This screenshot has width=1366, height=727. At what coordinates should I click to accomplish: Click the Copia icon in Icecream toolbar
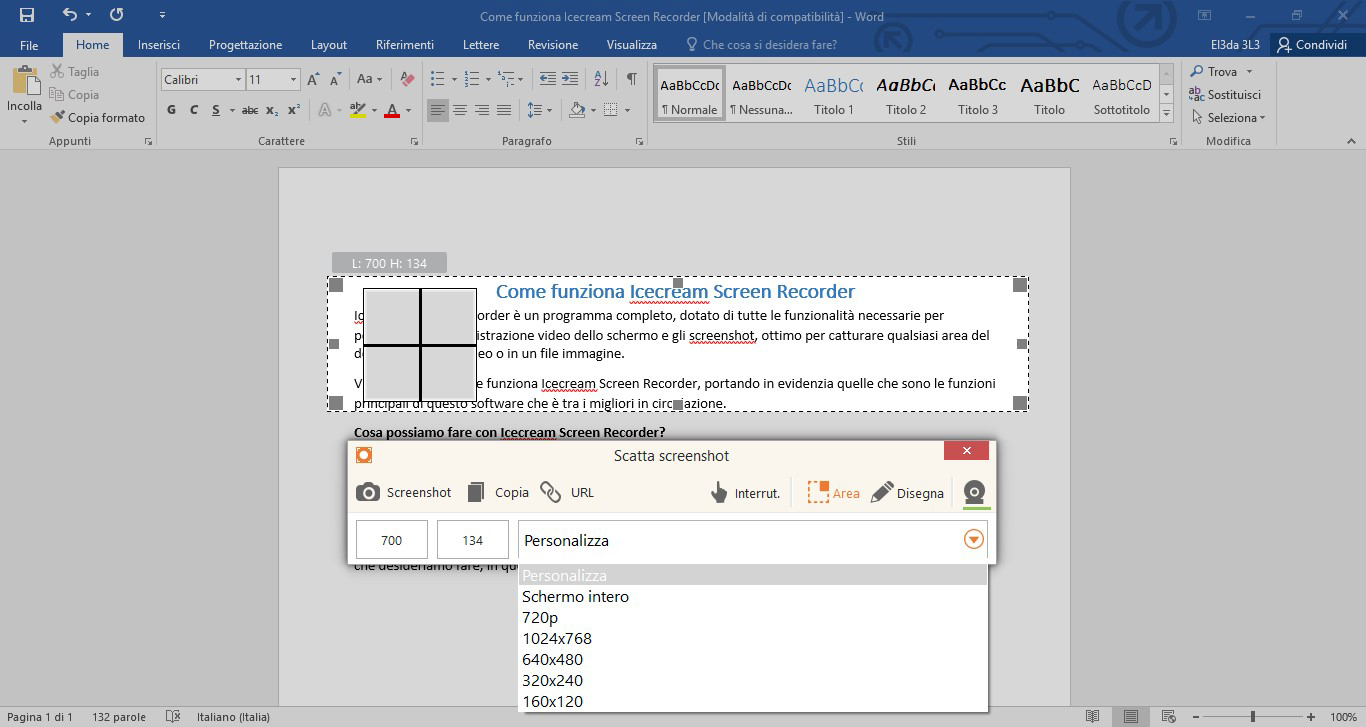click(x=477, y=492)
